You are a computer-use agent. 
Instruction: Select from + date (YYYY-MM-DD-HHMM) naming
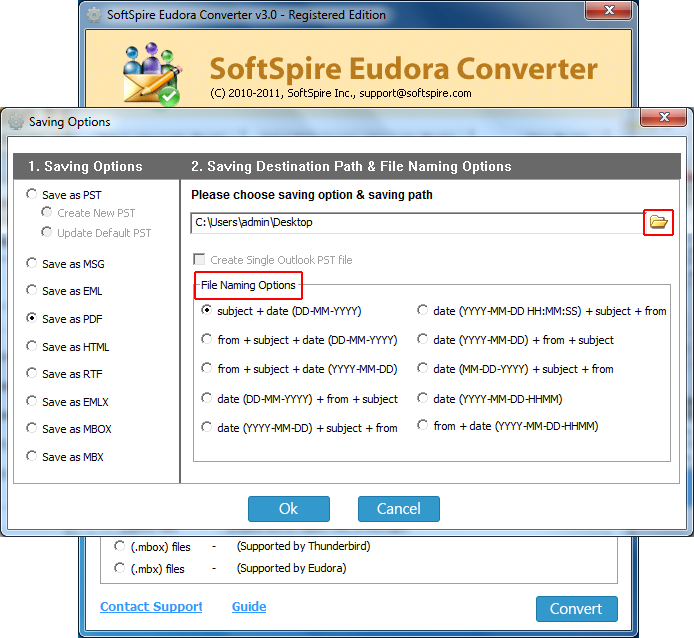[423, 425]
